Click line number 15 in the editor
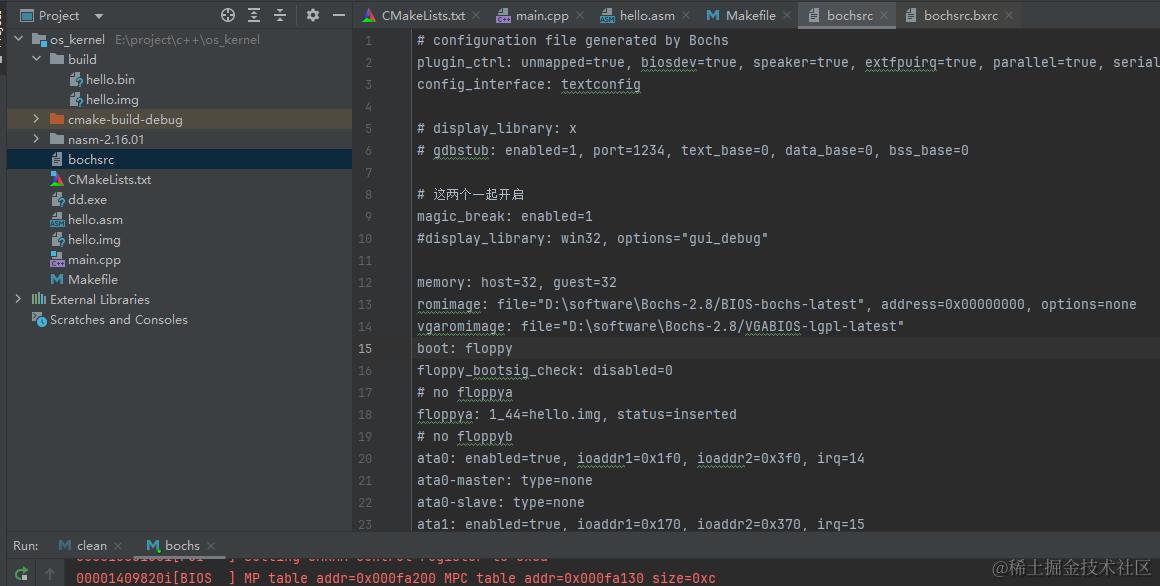The height and width of the screenshot is (586, 1160). pyautogui.click(x=367, y=348)
